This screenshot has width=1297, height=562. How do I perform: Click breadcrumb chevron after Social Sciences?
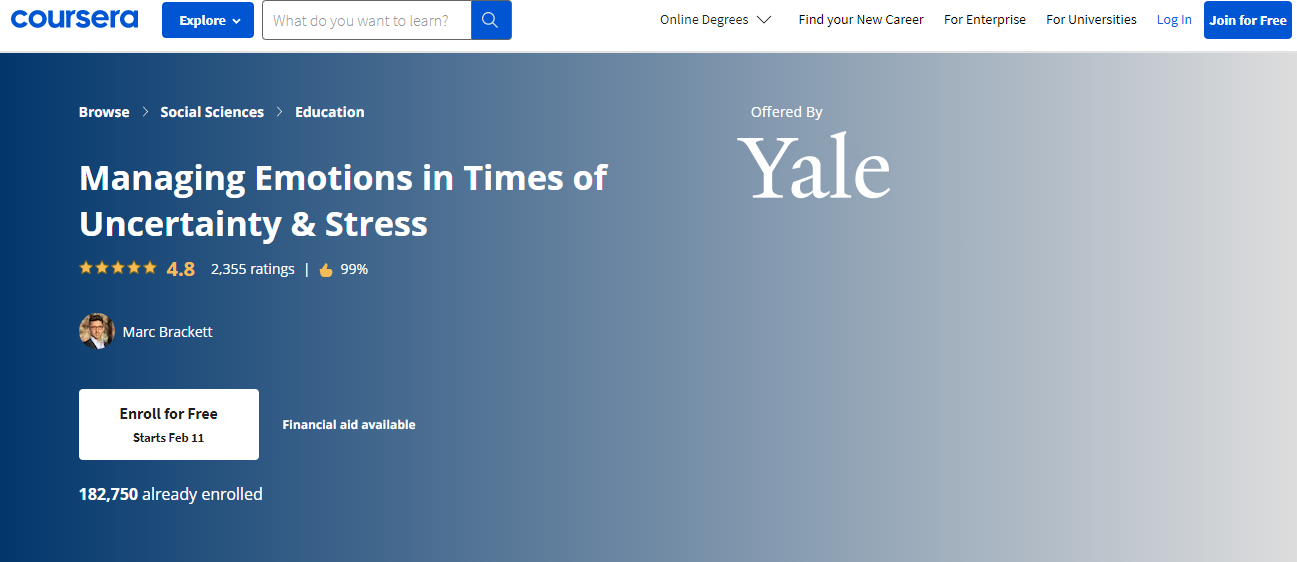tap(280, 112)
